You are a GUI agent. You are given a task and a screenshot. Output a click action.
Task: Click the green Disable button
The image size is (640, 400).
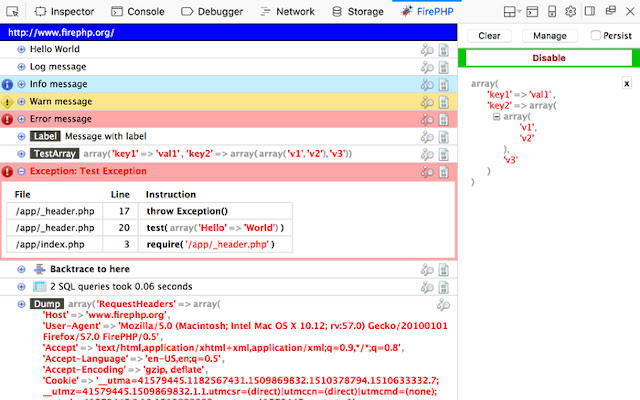[x=548, y=58]
